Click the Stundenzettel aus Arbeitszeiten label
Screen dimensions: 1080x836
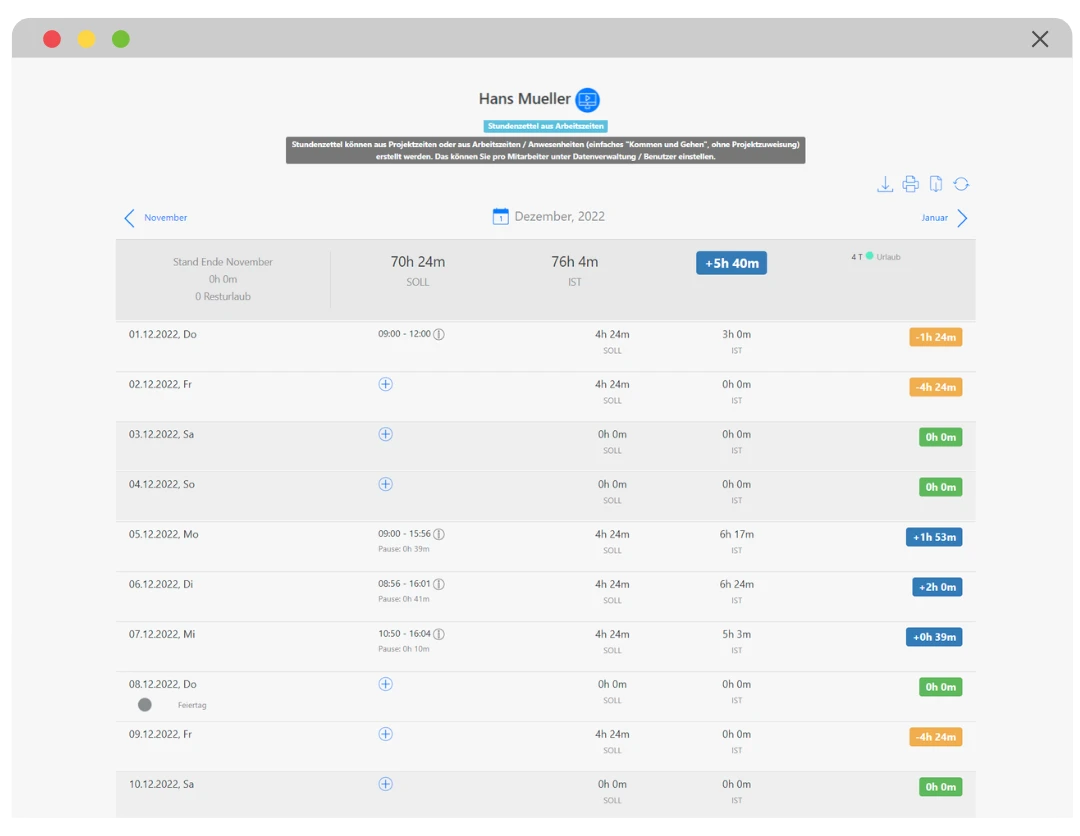546,127
